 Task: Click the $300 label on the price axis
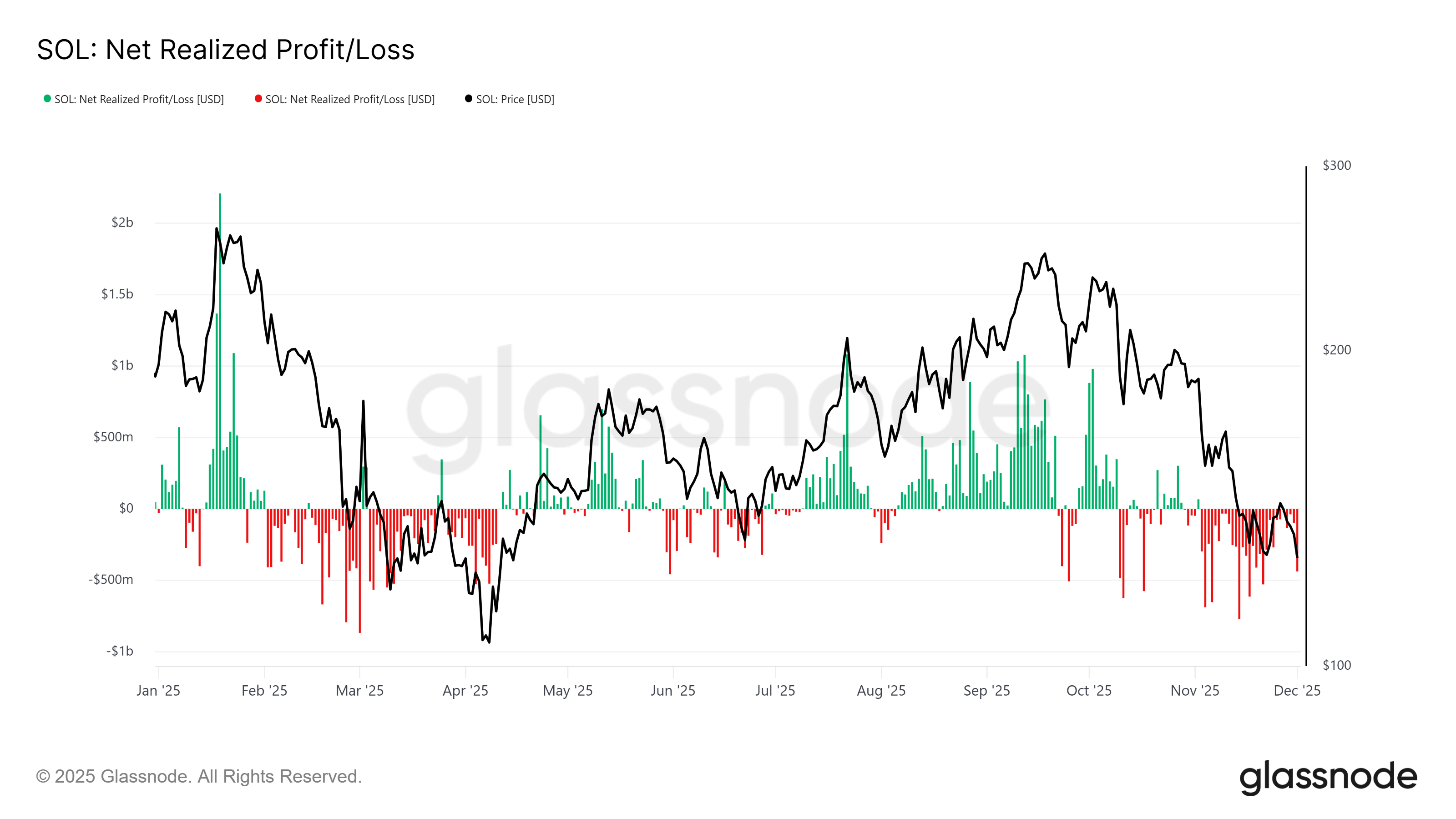(x=1337, y=166)
